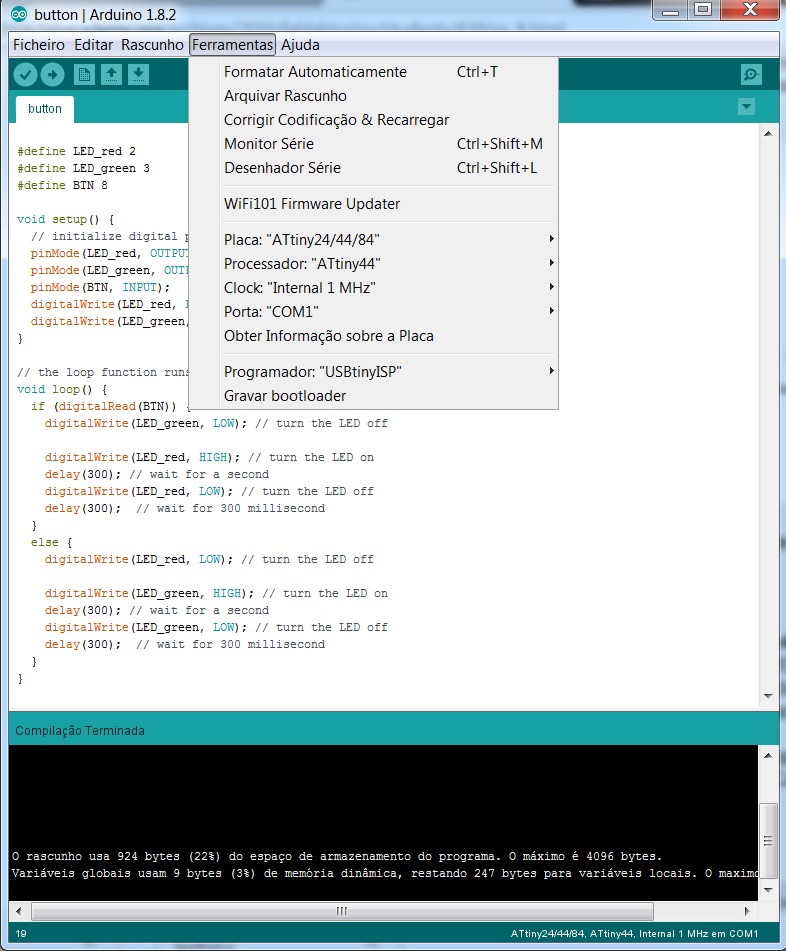The image size is (786, 951).
Task: Click the horizontal scrollbar left arrow
Action: click(x=19, y=911)
